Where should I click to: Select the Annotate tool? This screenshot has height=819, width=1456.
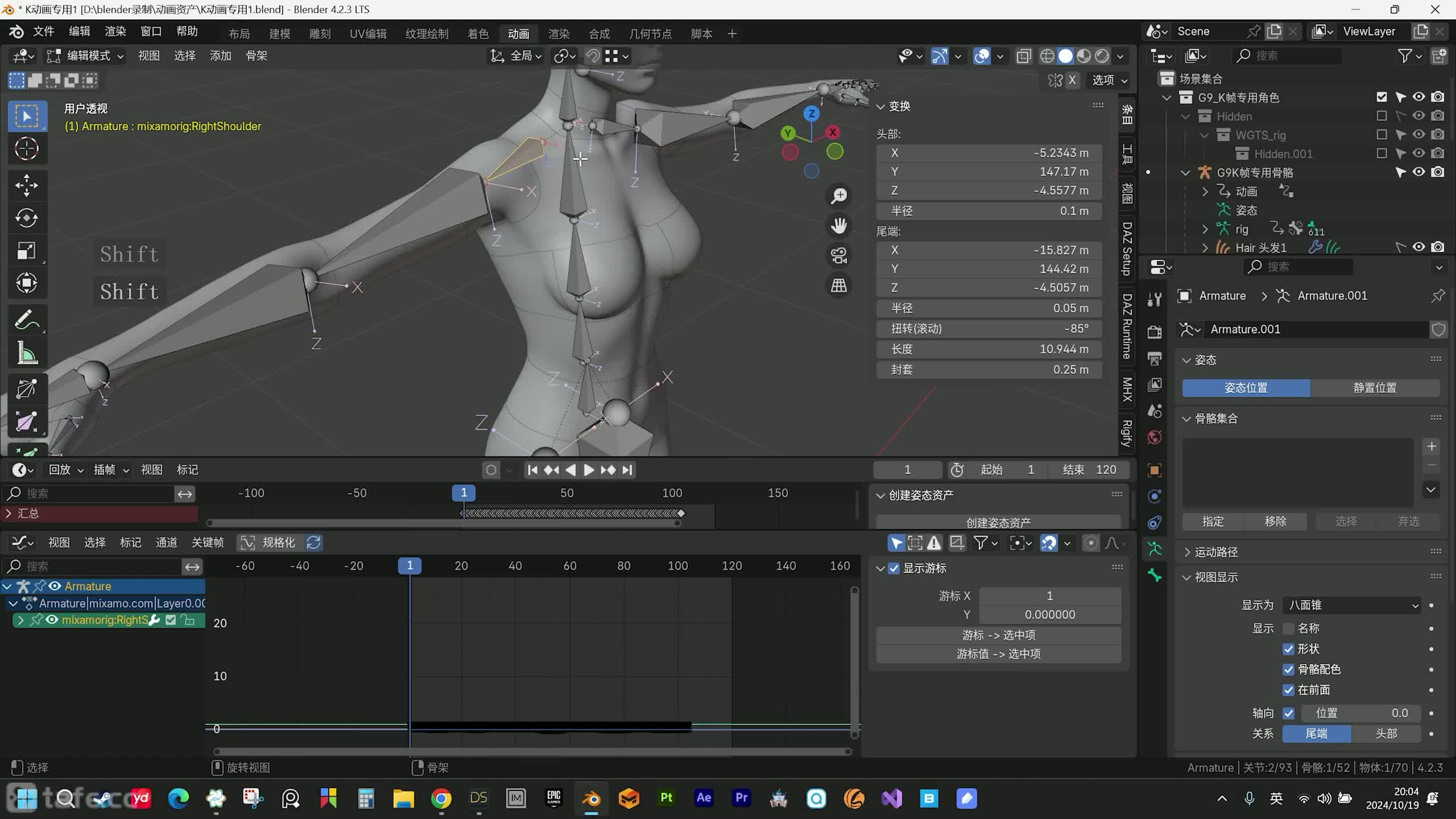click(x=26, y=320)
